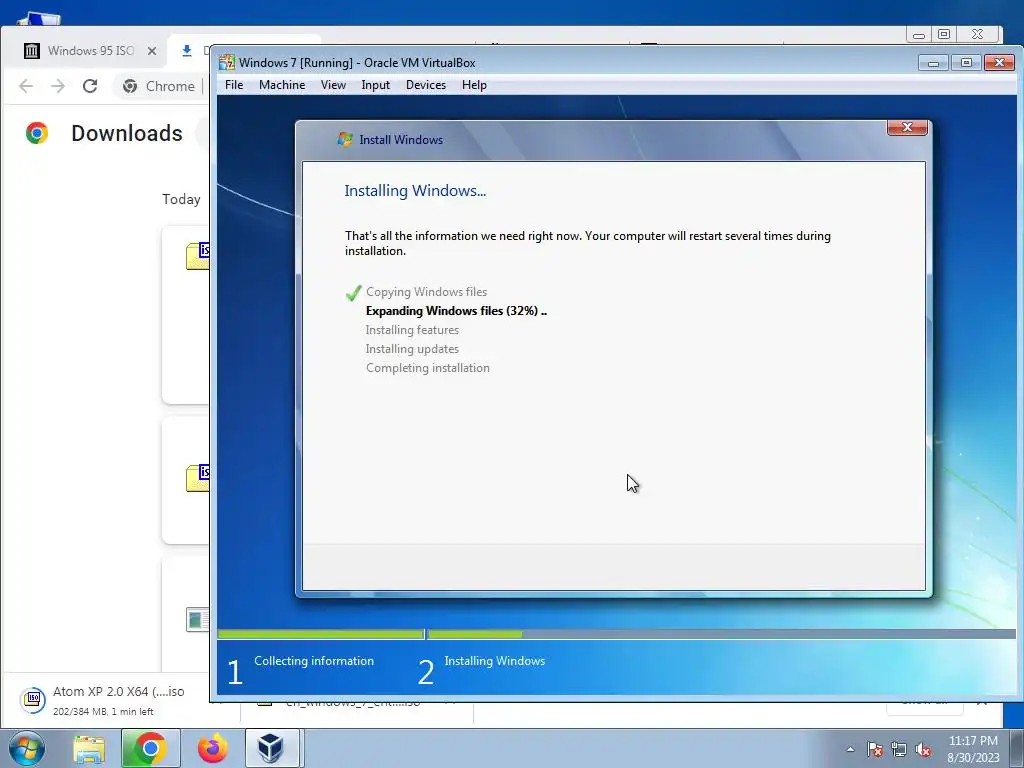
Task: Open the File menu in VirtualBox
Action: coord(234,85)
